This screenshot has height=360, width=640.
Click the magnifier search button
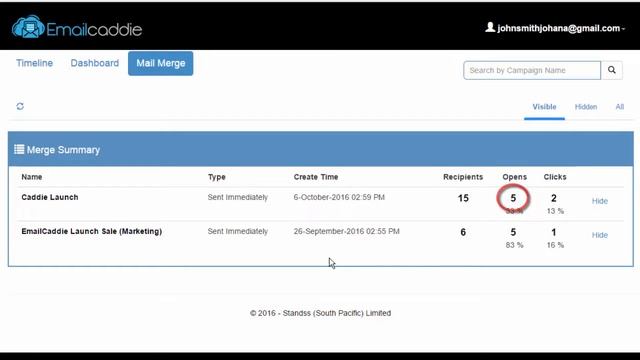point(611,70)
